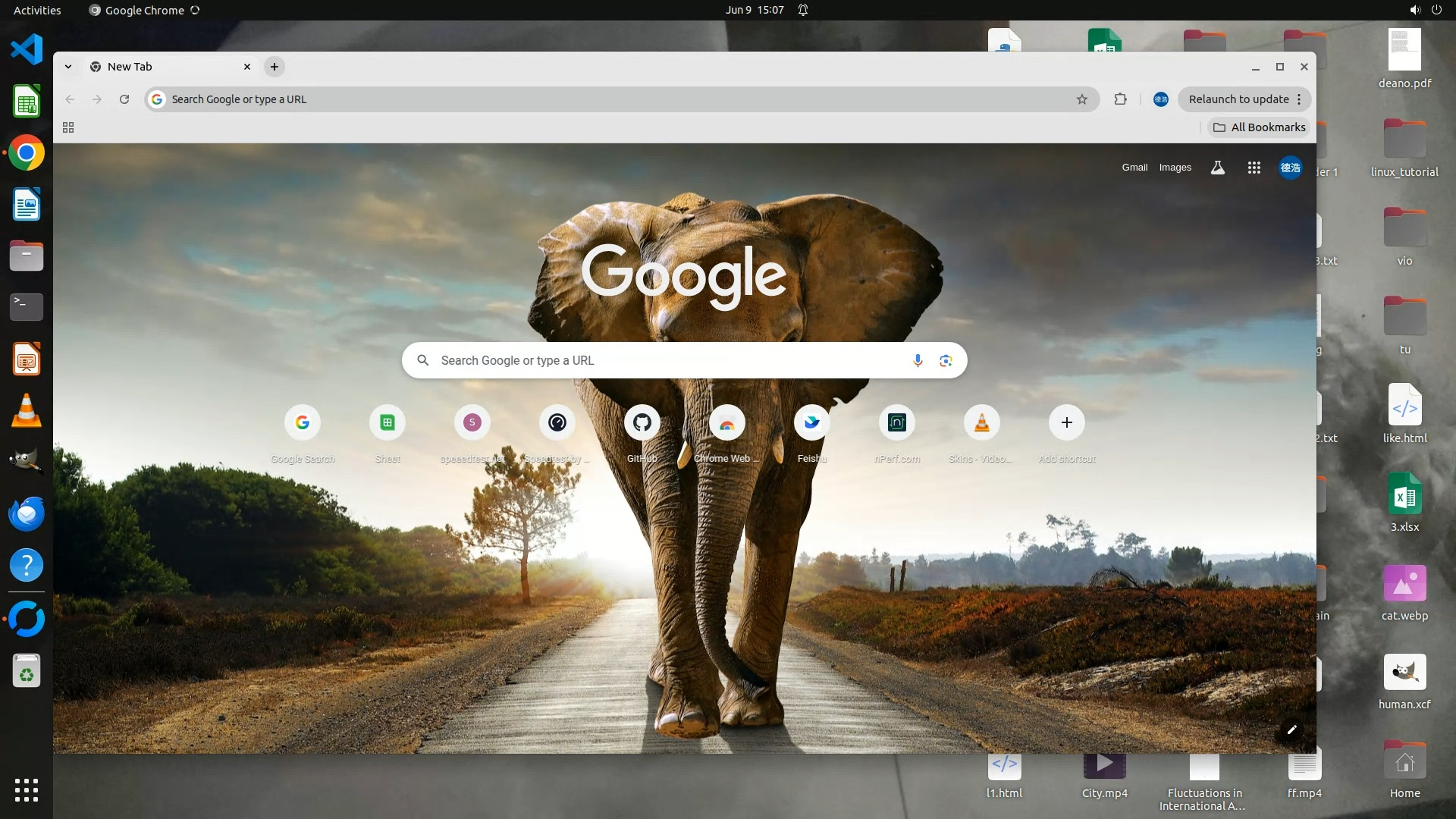Bookmark this tab with star icon
The image size is (1456, 819).
pyautogui.click(x=1082, y=99)
